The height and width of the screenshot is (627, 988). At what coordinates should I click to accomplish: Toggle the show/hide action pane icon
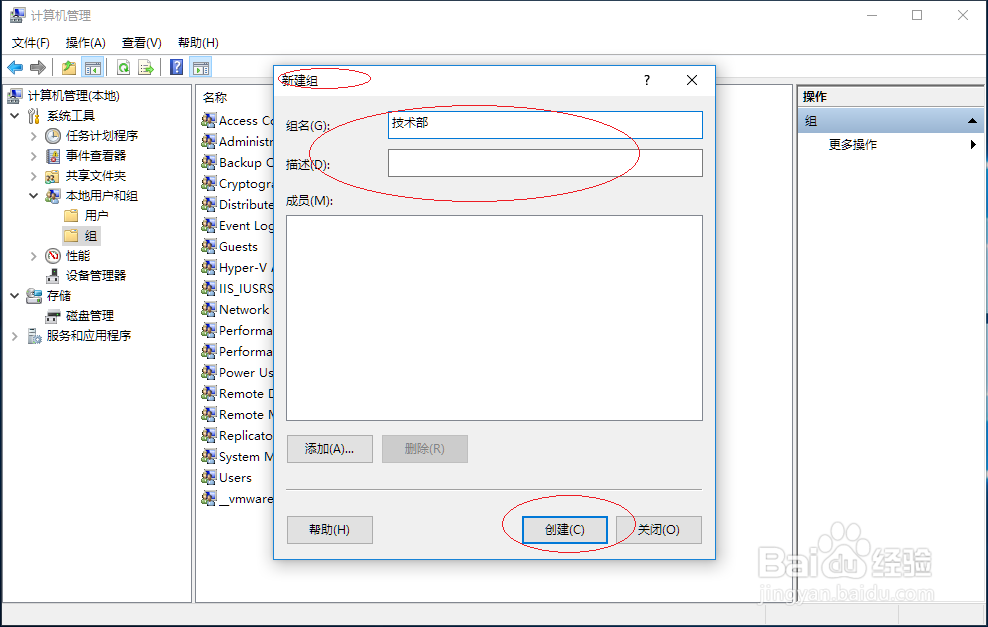tap(200, 67)
